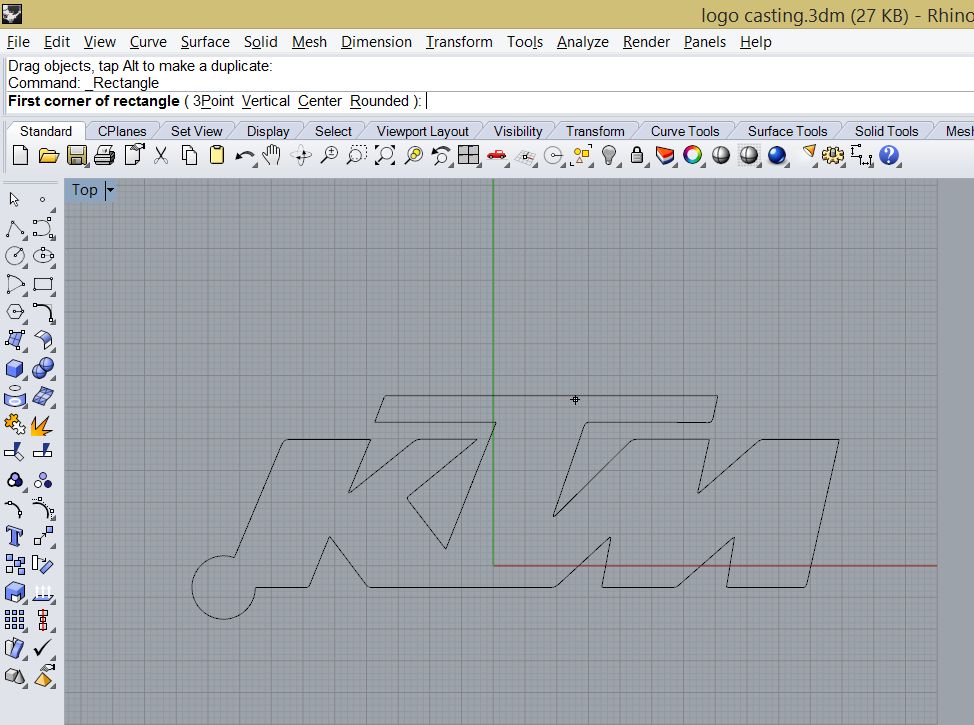
Task: Select the Circle tool in left toolbar
Action: [x=15, y=256]
